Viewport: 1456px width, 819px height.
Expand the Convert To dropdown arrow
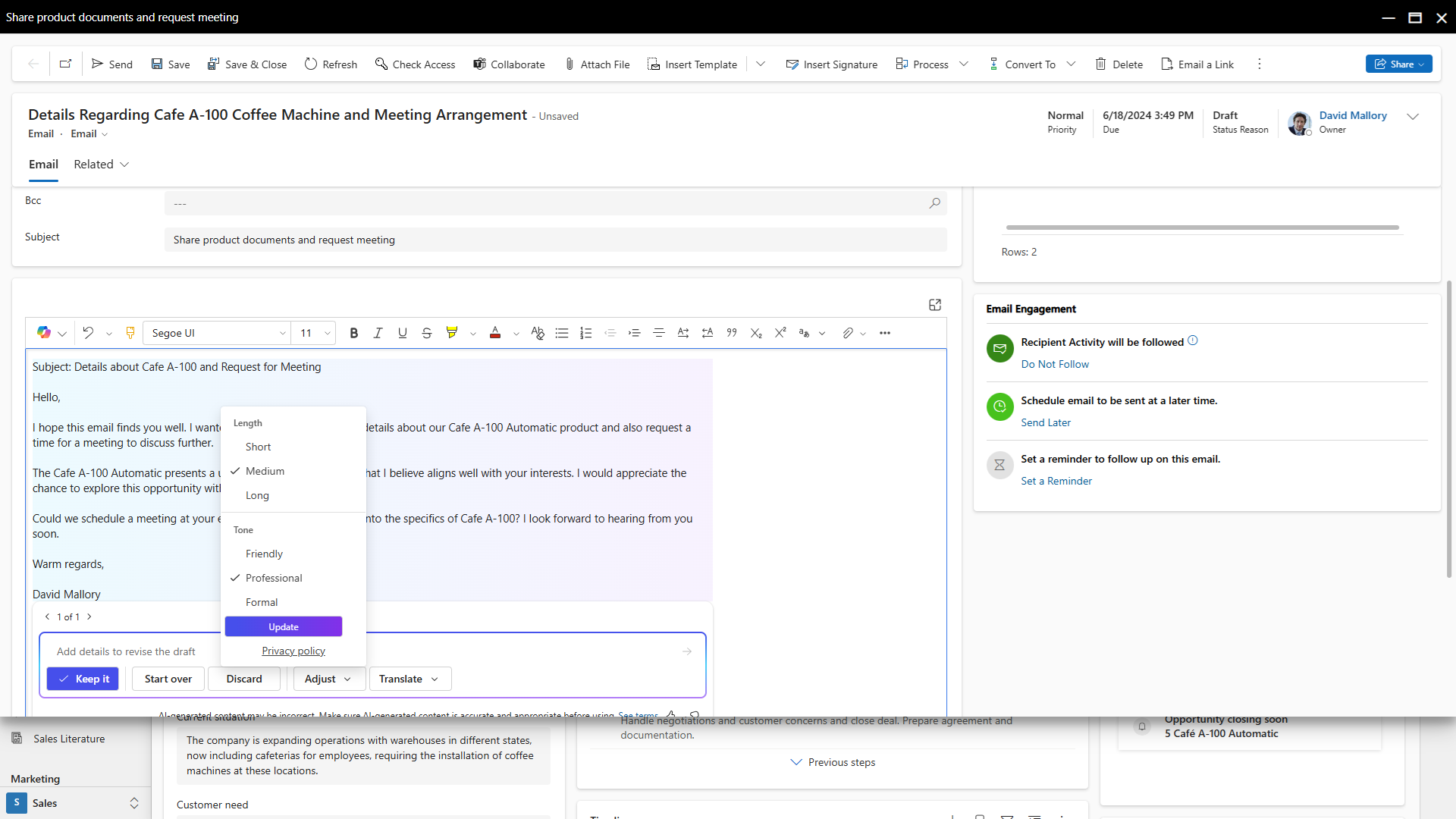click(1071, 64)
